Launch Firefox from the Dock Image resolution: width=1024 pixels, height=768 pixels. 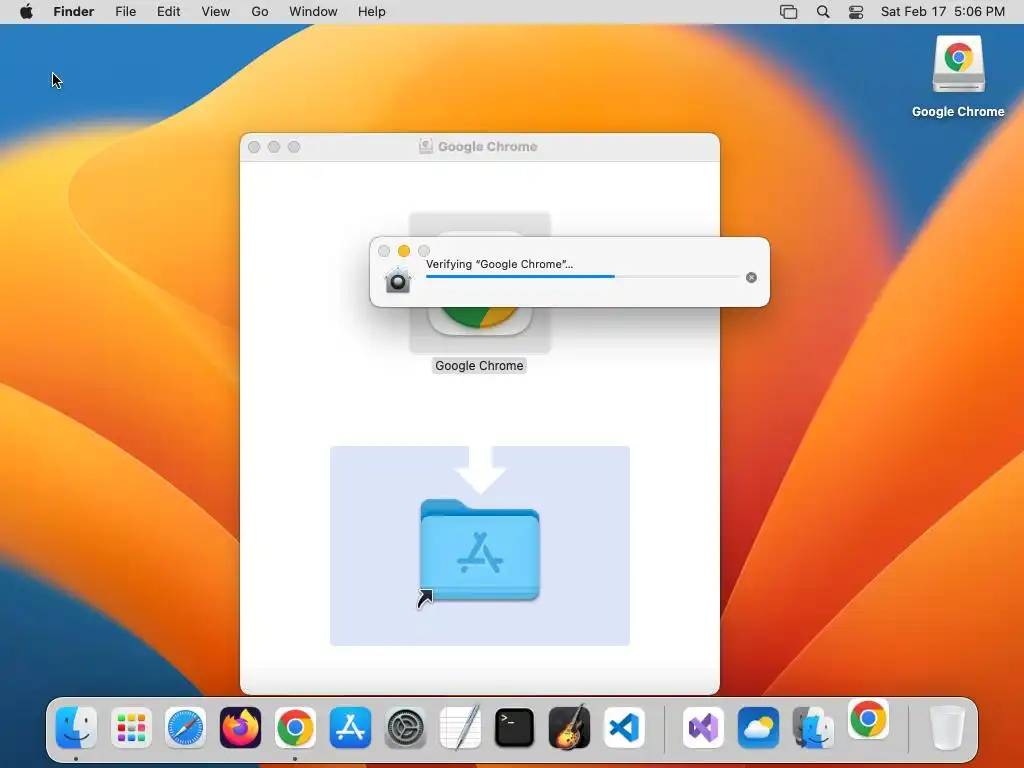(x=240, y=727)
